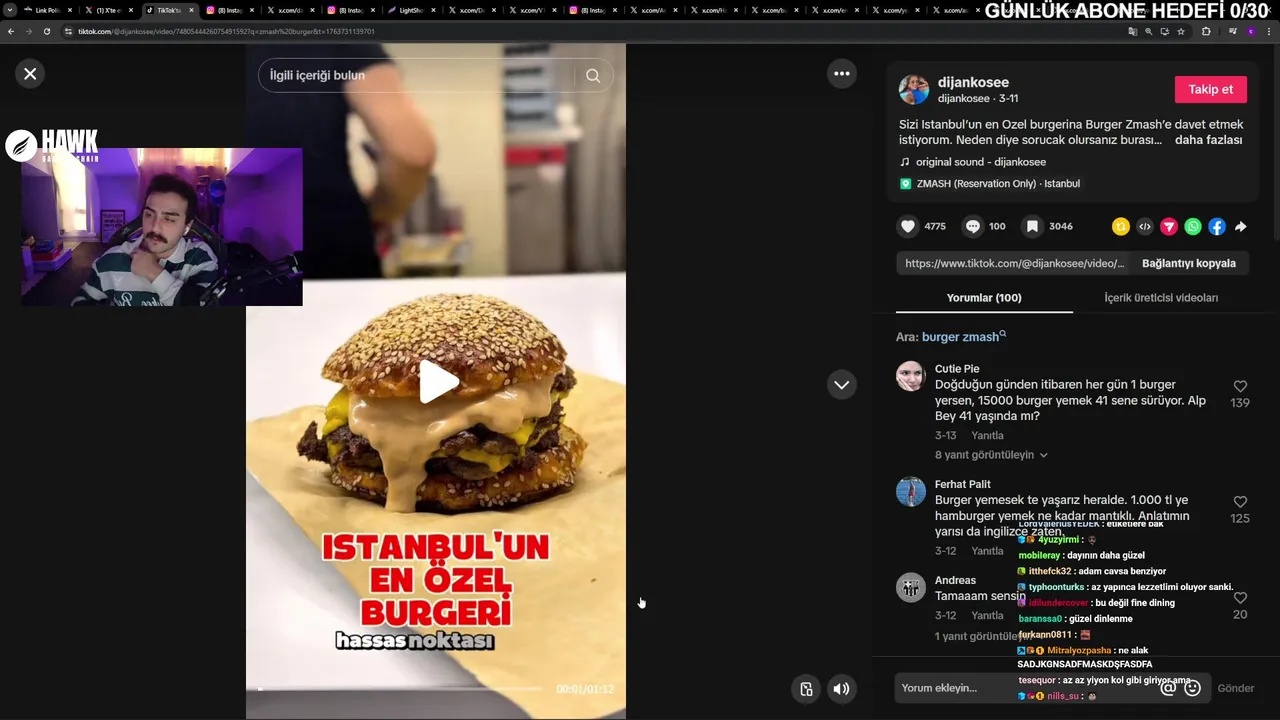Open comments via the speech bubble icon
The image size is (1280, 720).
pos(972,226)
